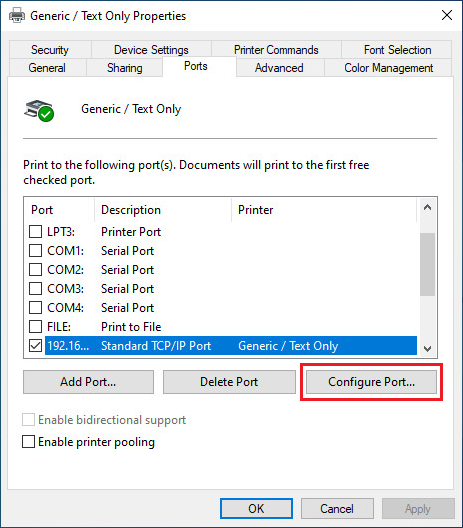Screen dimensions: 463x528
Task: Check the LPT3 port checkbox
Action: 35,232
